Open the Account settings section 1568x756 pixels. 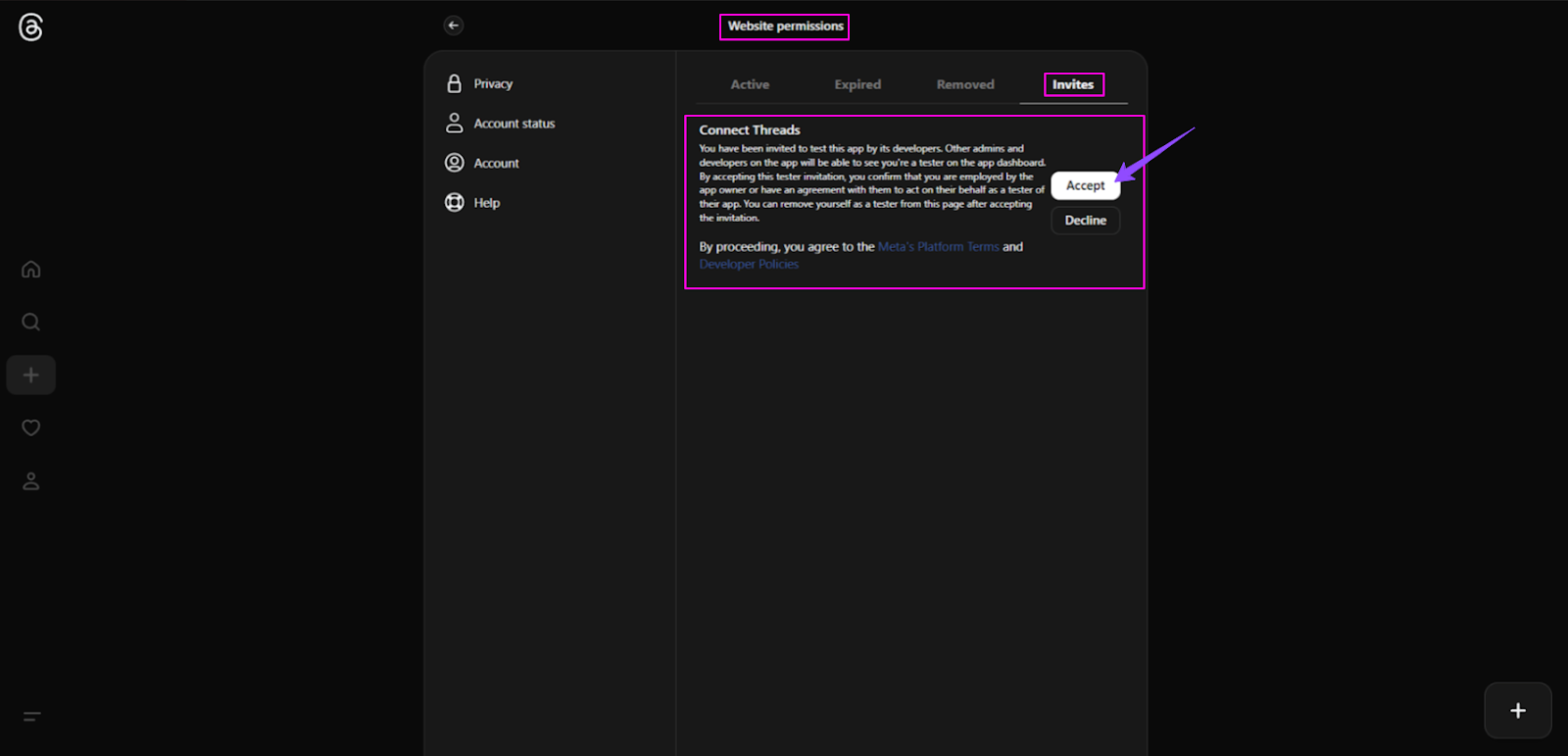click(x=496, y=163)
